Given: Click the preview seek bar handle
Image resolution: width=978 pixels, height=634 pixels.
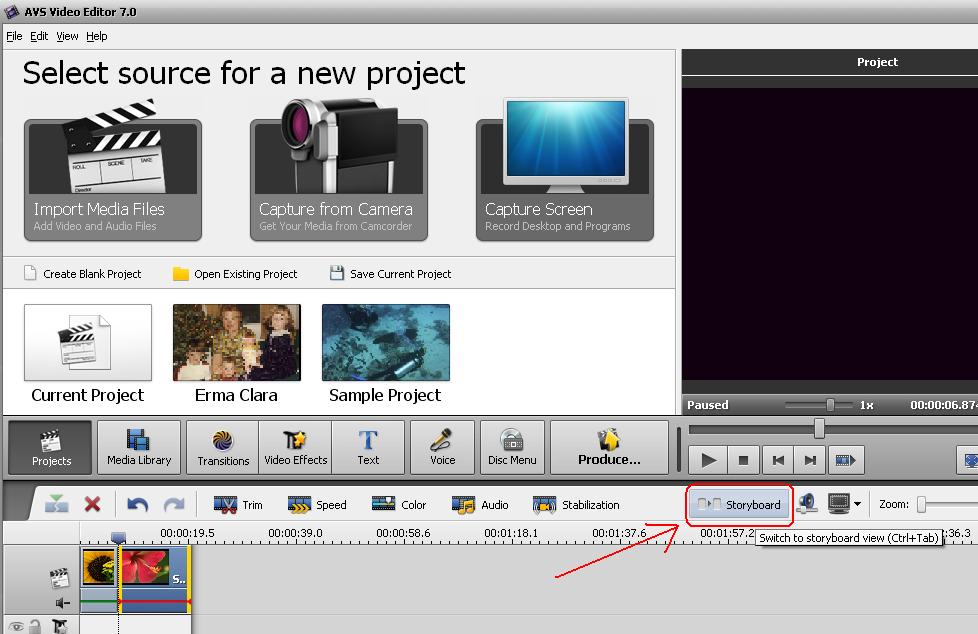Looking at the screenshot, I should (x=819, y=428).
